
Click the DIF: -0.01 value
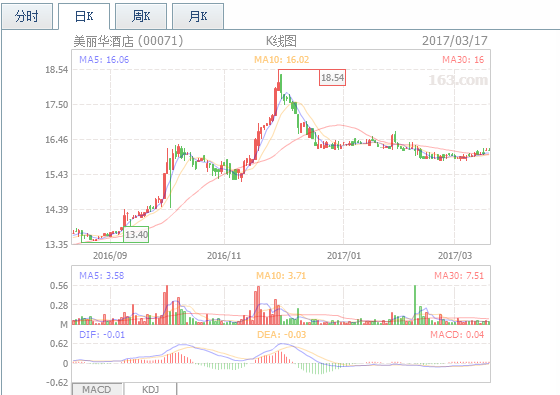tap(102, 335)
